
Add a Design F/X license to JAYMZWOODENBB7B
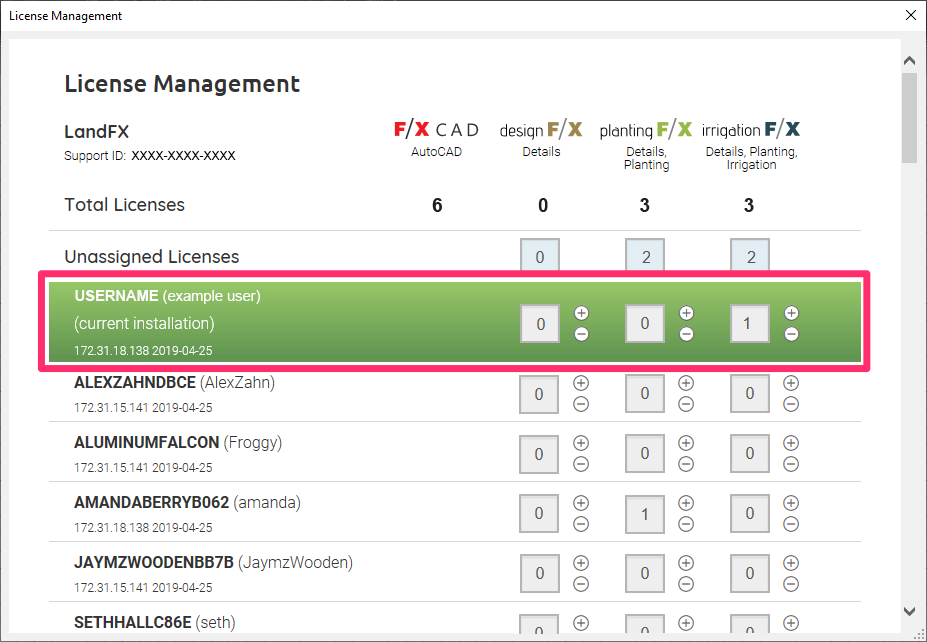581,563
